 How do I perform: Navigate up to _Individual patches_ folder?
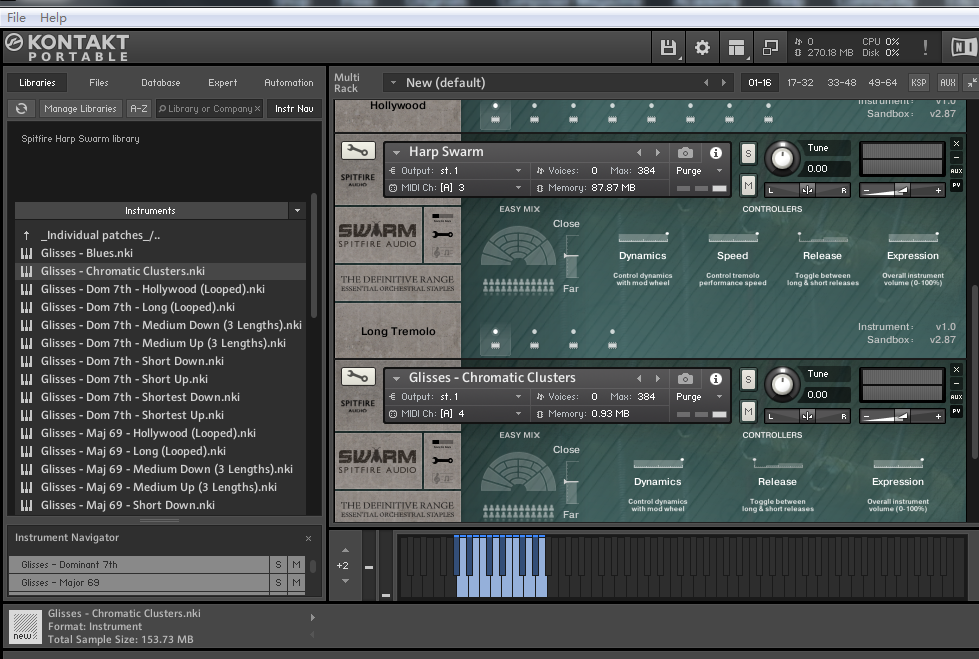(x=100, y=235)
